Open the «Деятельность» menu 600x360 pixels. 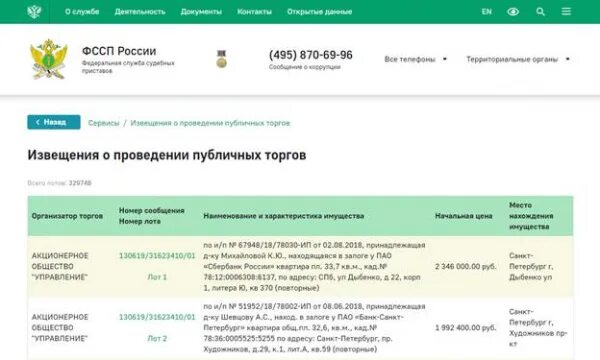(x=140, y=11)
